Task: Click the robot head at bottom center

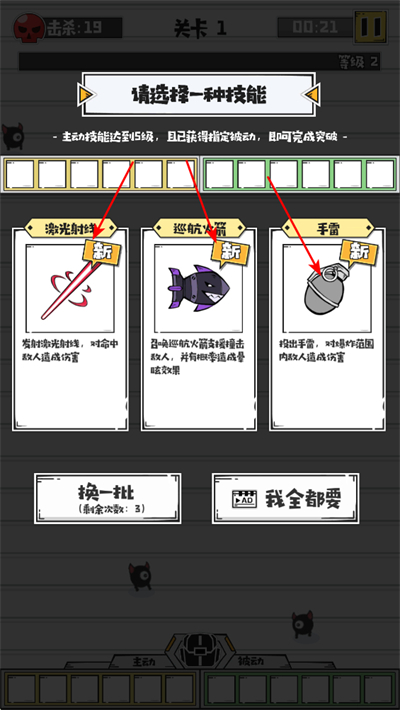Action: [199, 648]
